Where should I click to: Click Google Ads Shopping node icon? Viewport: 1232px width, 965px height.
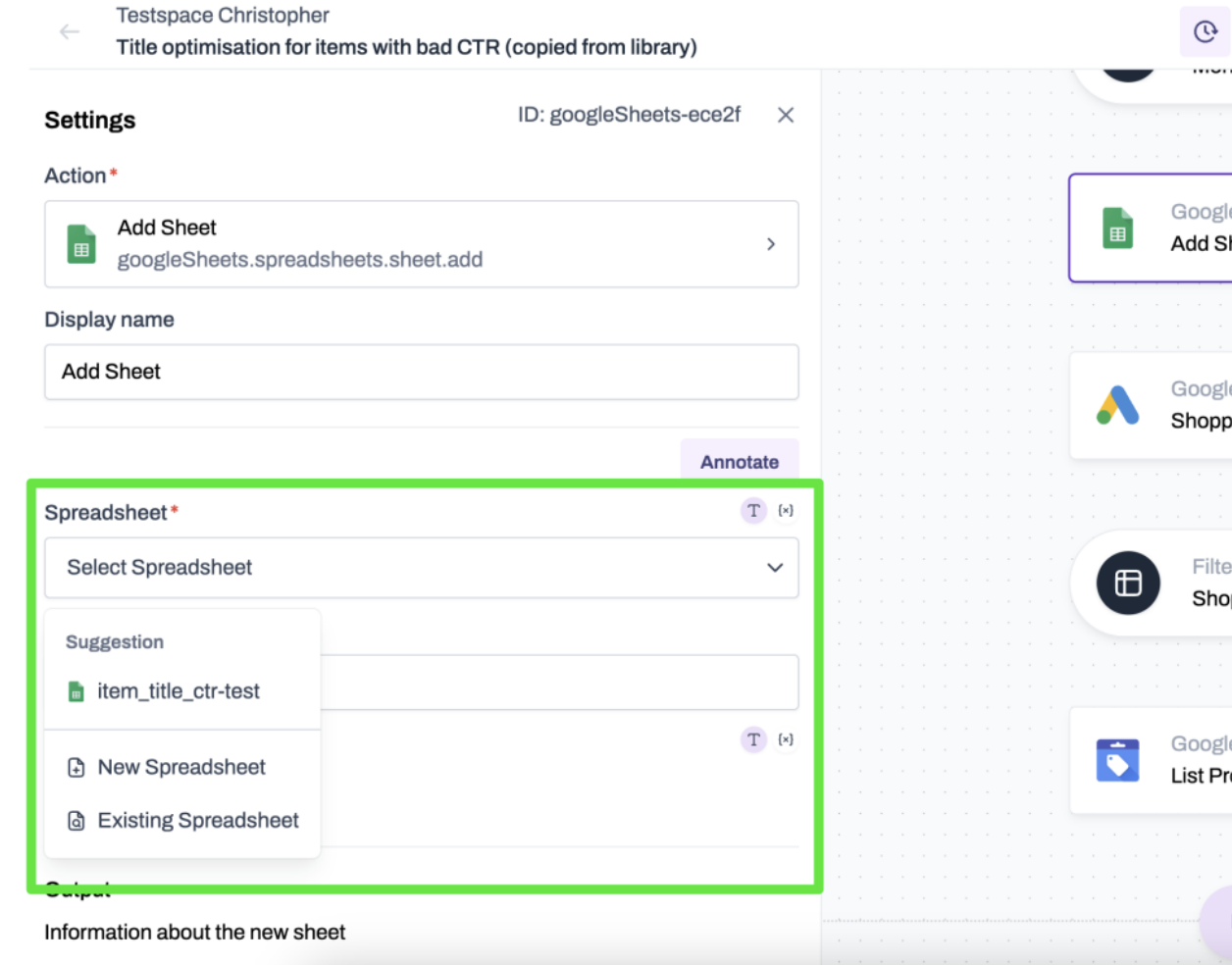pyautogui.click(x=1117, y=405)
